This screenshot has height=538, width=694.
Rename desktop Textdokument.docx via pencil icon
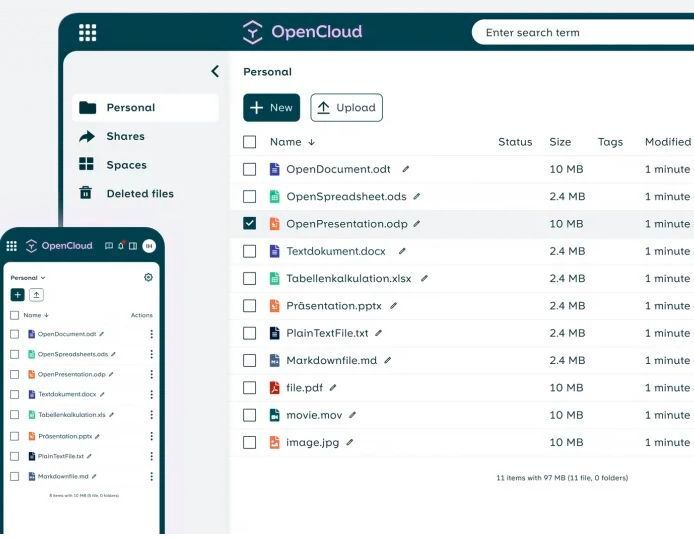click(402, 251)
